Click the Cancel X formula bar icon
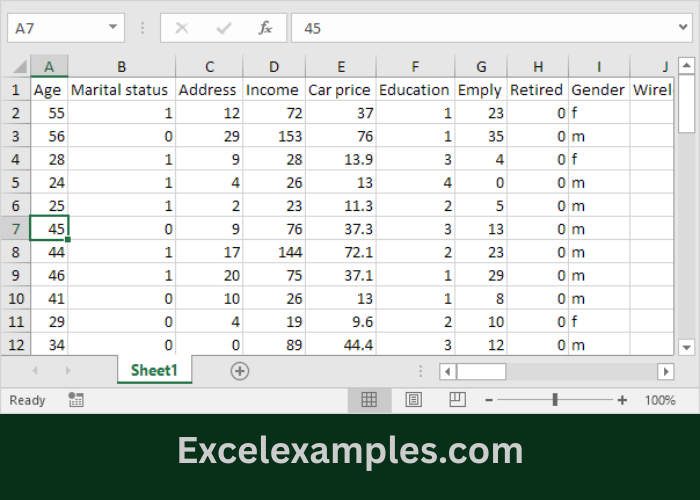 [182, 28]
